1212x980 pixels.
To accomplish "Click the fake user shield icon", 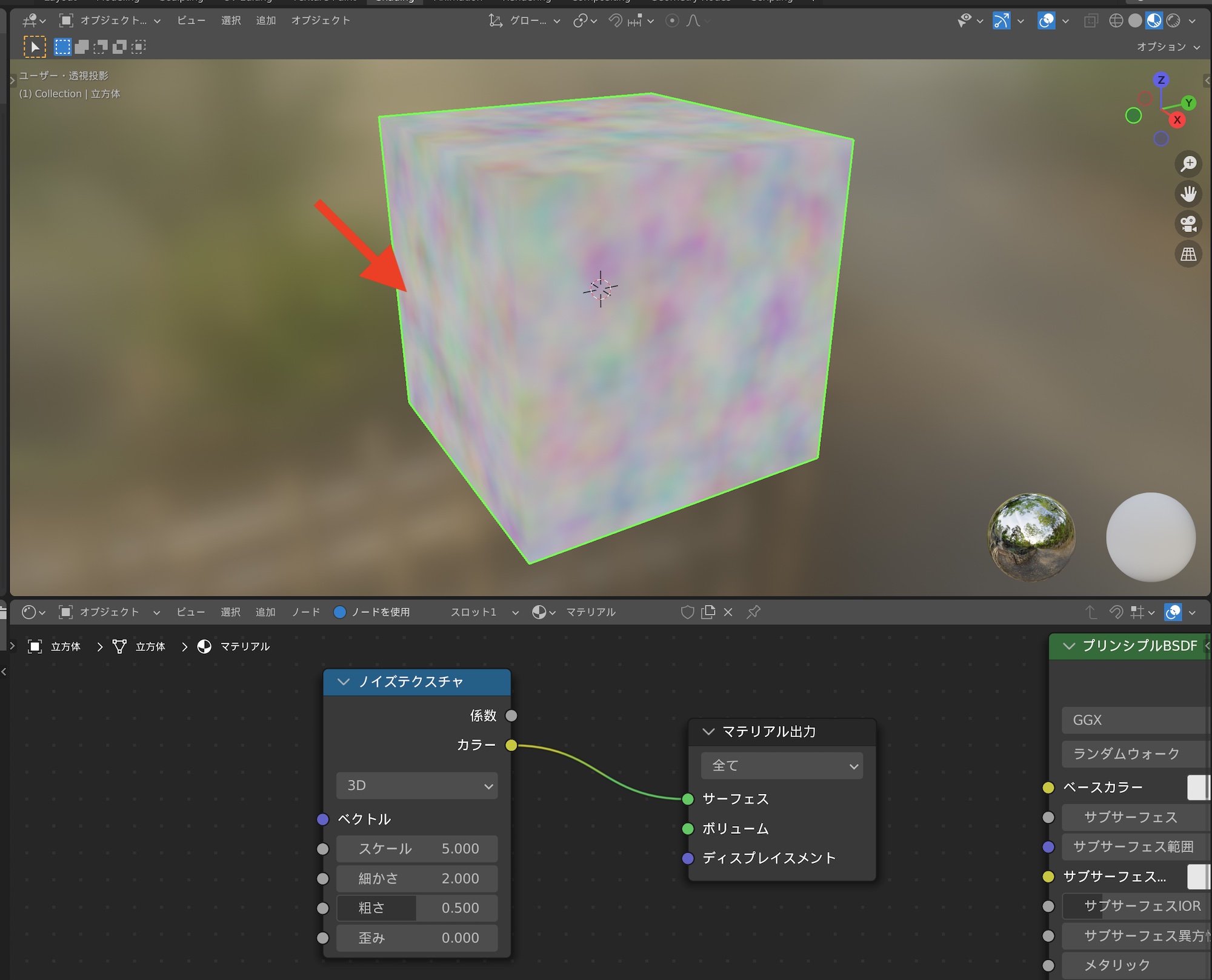I will pyautogui.click(x=687, y=612).
